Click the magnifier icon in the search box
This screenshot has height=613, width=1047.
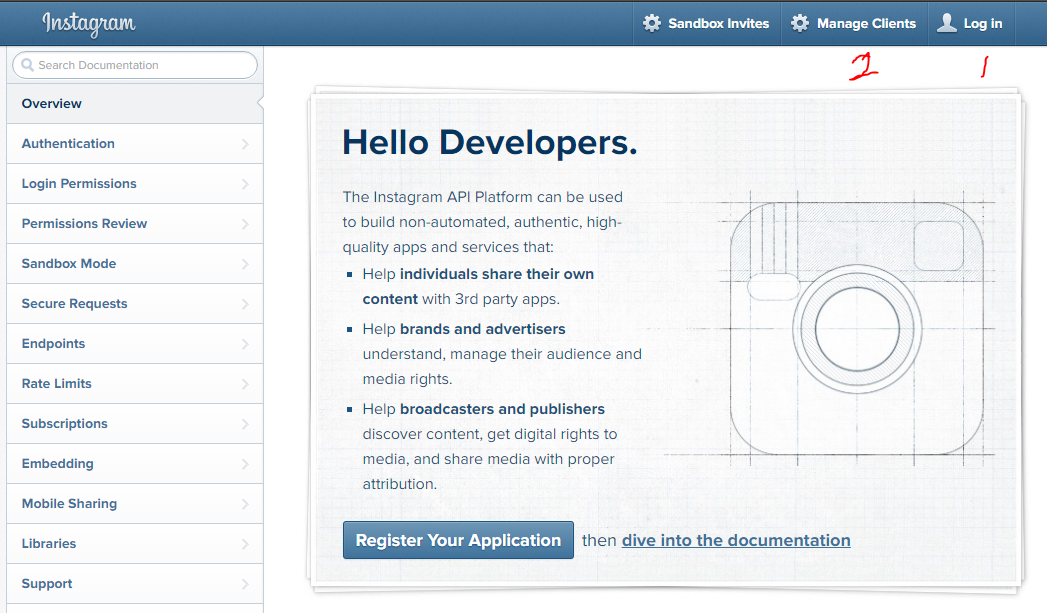tap(27, 65)
